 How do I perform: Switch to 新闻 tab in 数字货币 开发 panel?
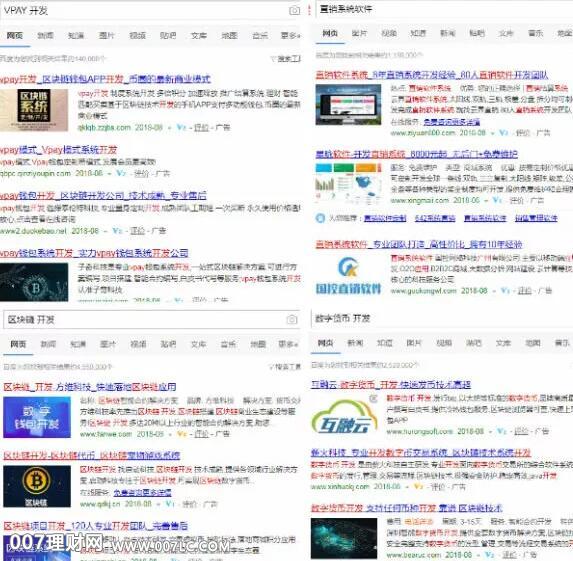click(x=355, y=343)
